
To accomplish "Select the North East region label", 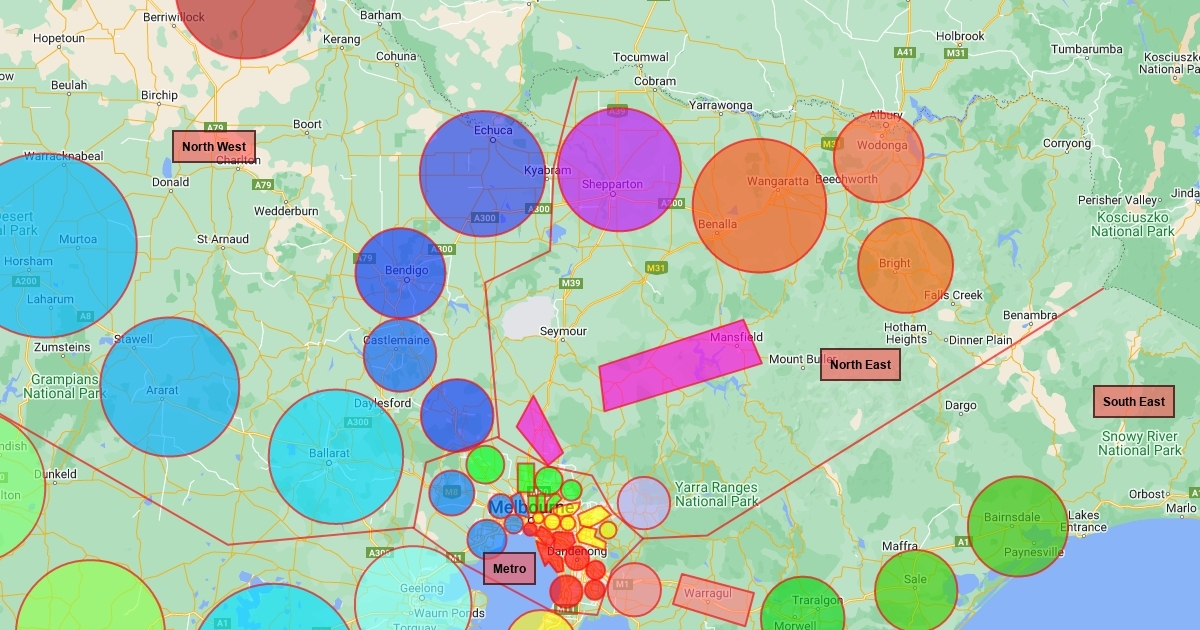I will click(860, 365).
